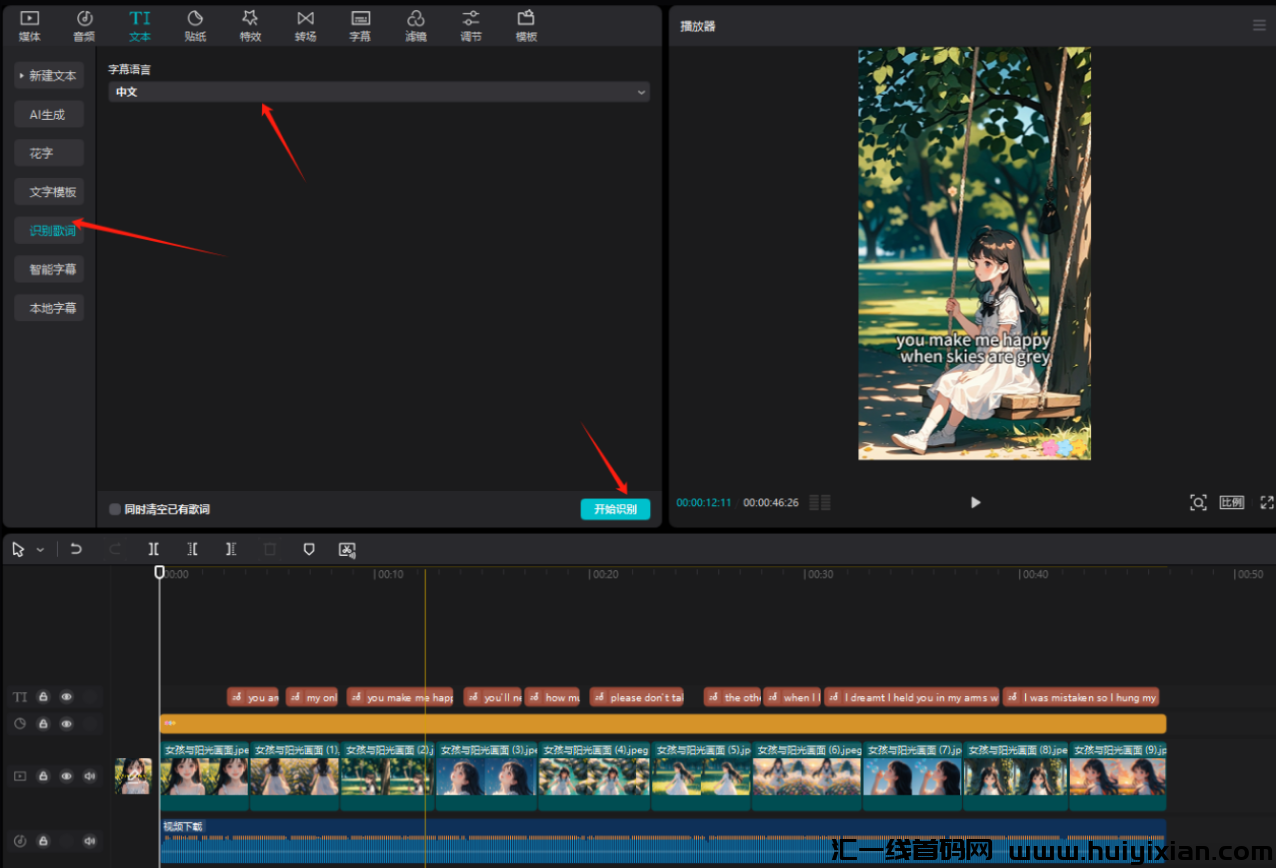Switch to the 音频 audio tab

[84, 25]
